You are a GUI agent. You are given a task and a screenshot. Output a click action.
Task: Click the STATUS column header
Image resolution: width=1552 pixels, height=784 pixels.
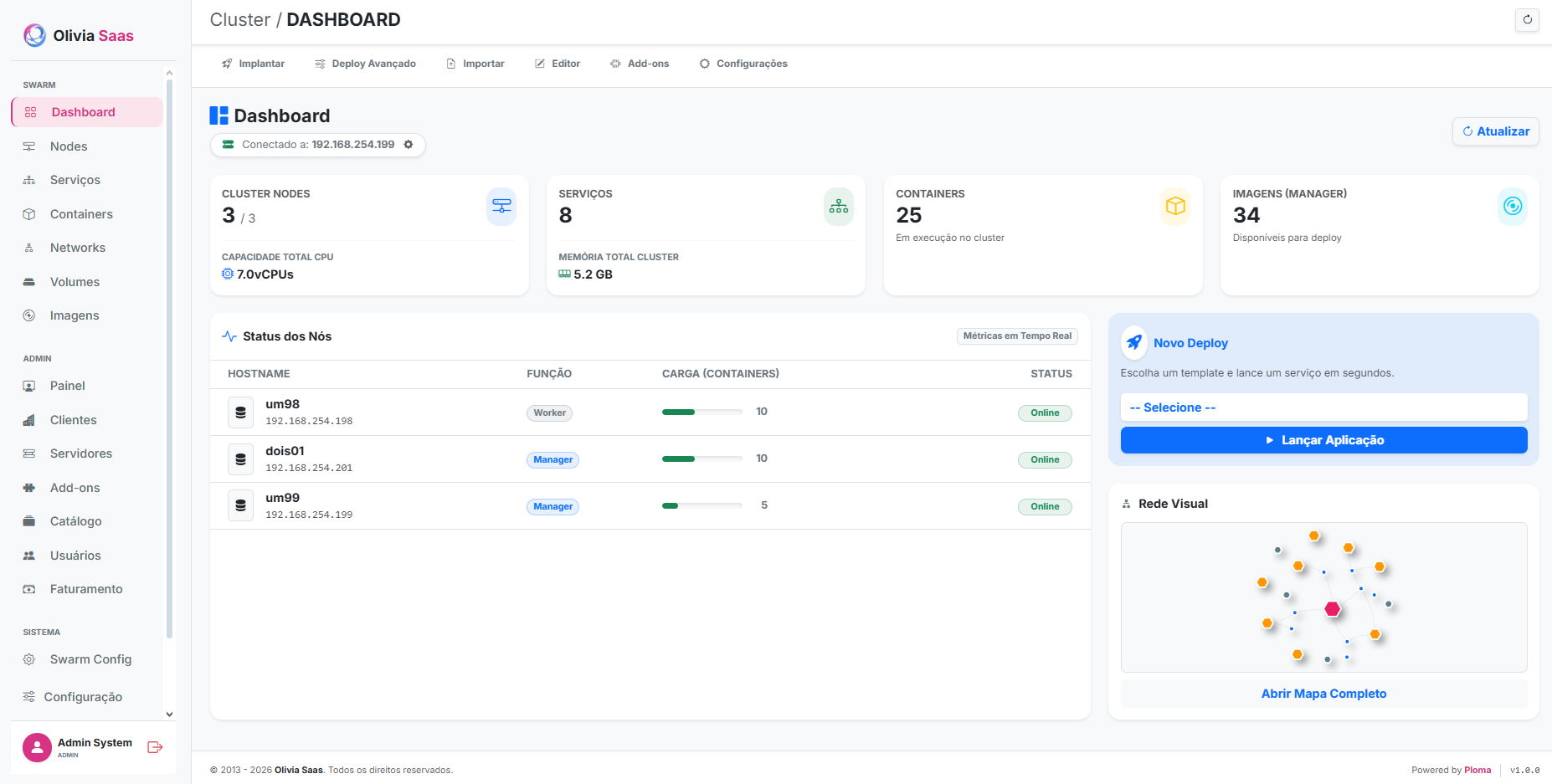point(1051,374)
